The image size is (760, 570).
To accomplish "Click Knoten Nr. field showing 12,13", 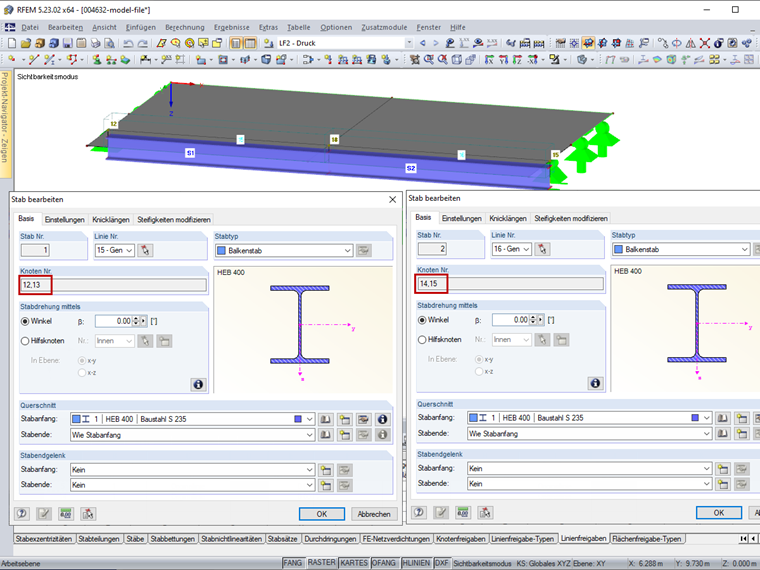I will click(x=113, y=285).
